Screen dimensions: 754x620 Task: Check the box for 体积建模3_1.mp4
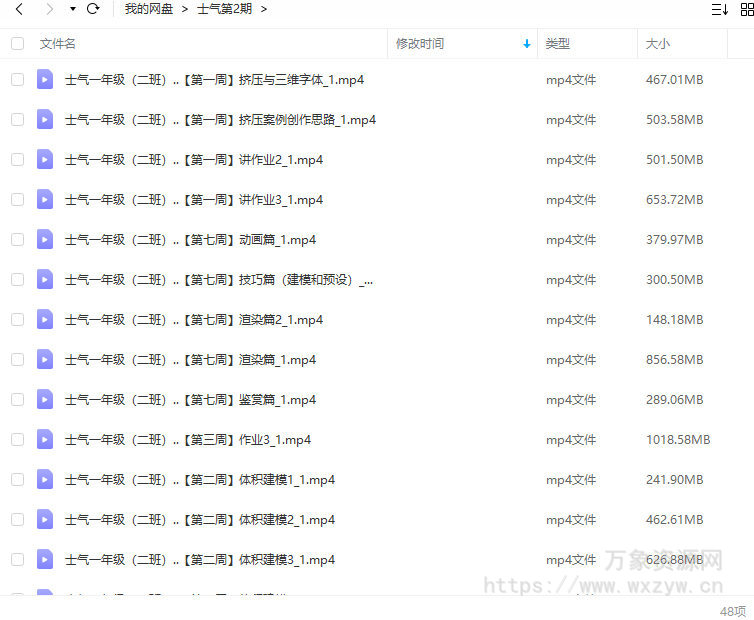17,559
